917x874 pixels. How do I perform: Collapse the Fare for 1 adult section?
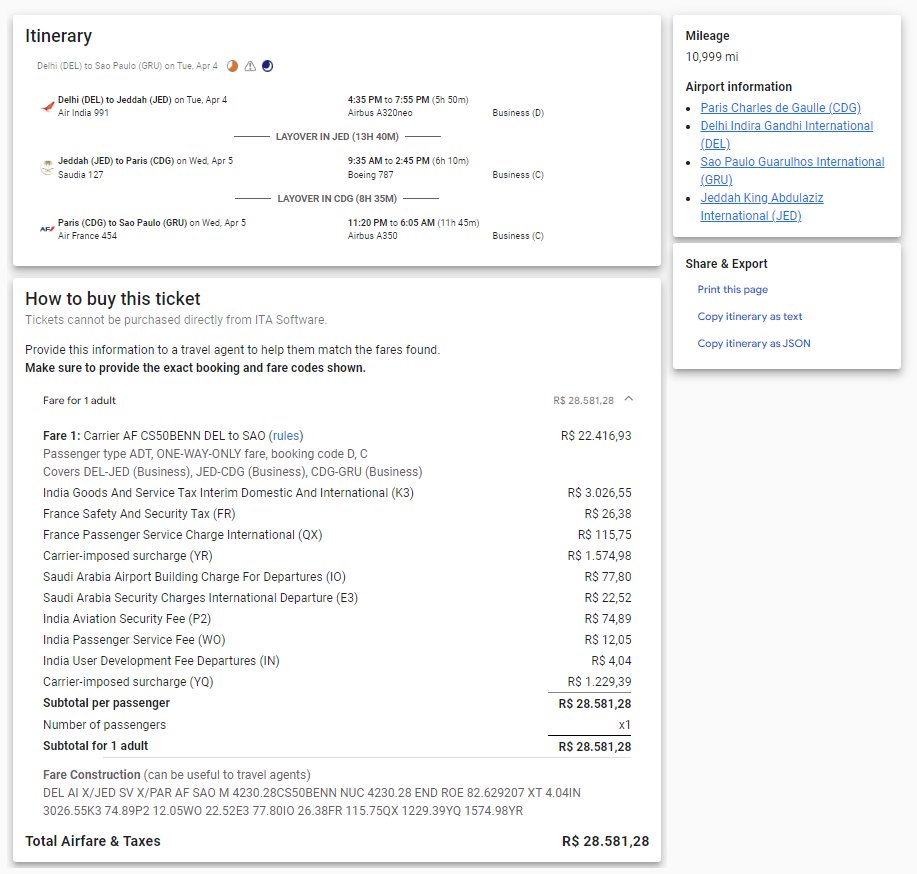[x=629, y=399]
